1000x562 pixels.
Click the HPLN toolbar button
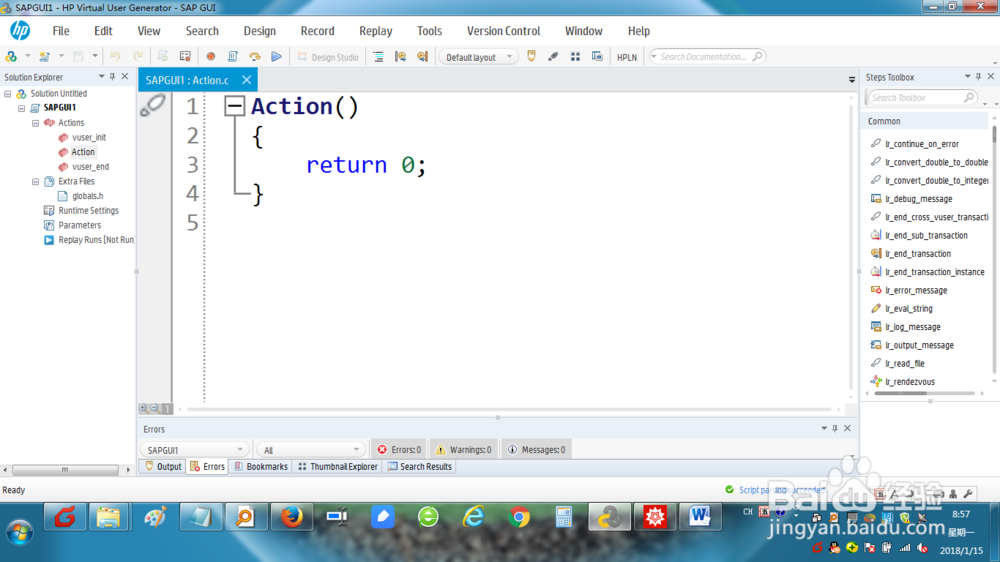tap(626, 57)
